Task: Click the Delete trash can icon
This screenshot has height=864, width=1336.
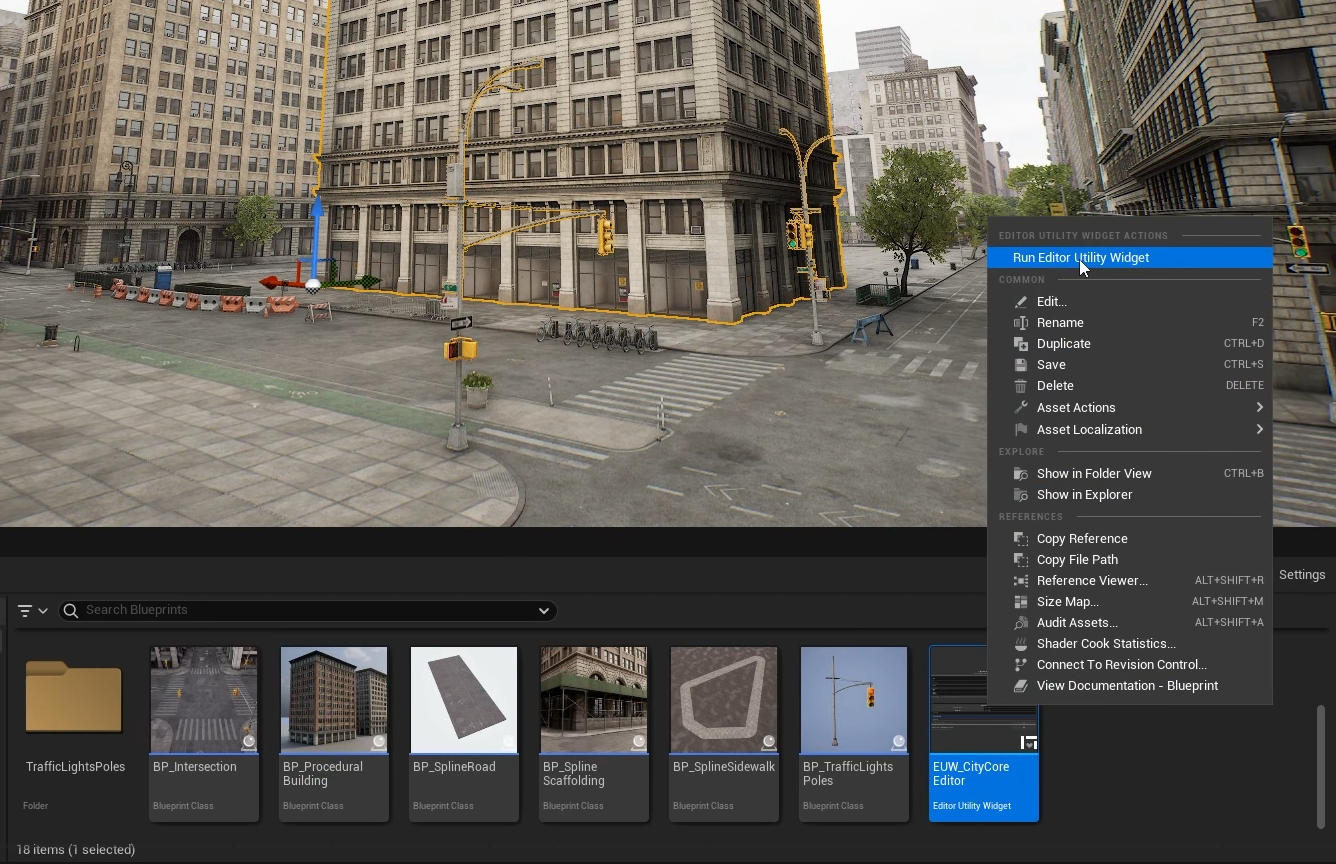Action: click(1020, 386)
